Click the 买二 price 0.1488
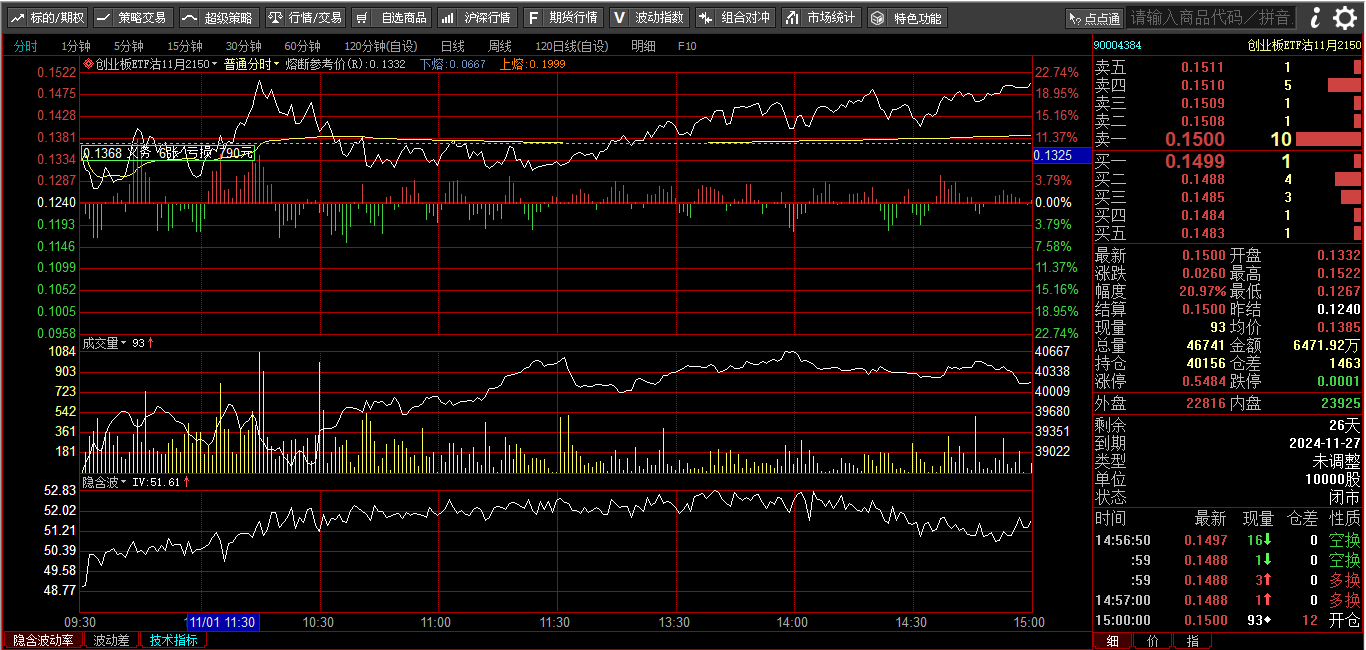The image size is (1366, 650). [x=1202, y=180]
